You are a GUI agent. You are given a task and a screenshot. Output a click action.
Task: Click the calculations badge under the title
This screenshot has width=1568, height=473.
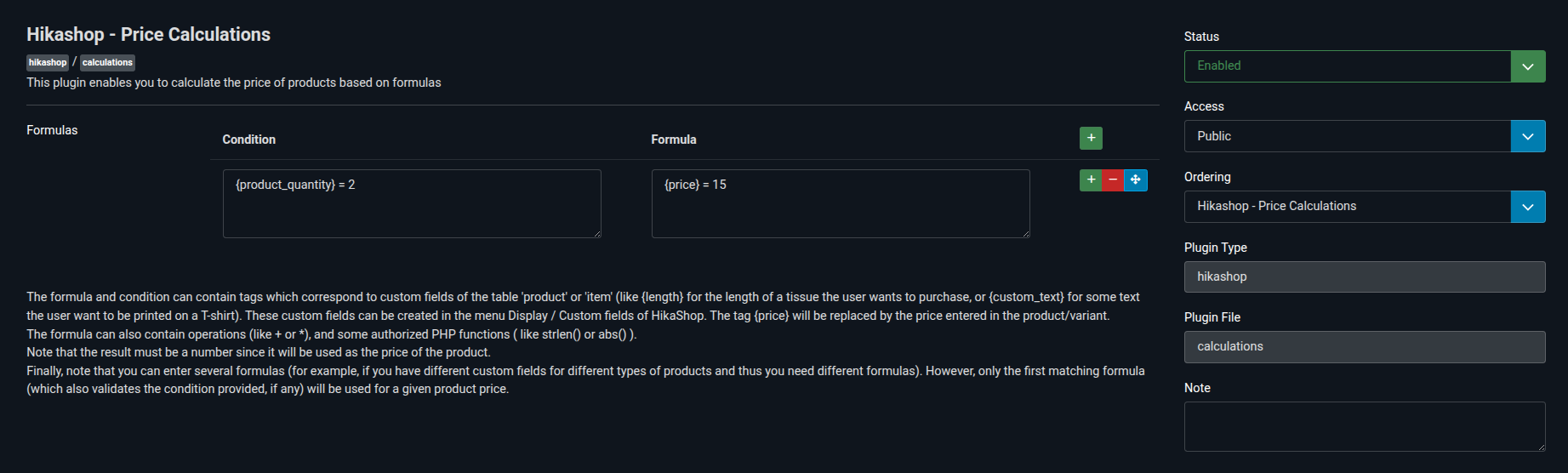pos(107,62)
